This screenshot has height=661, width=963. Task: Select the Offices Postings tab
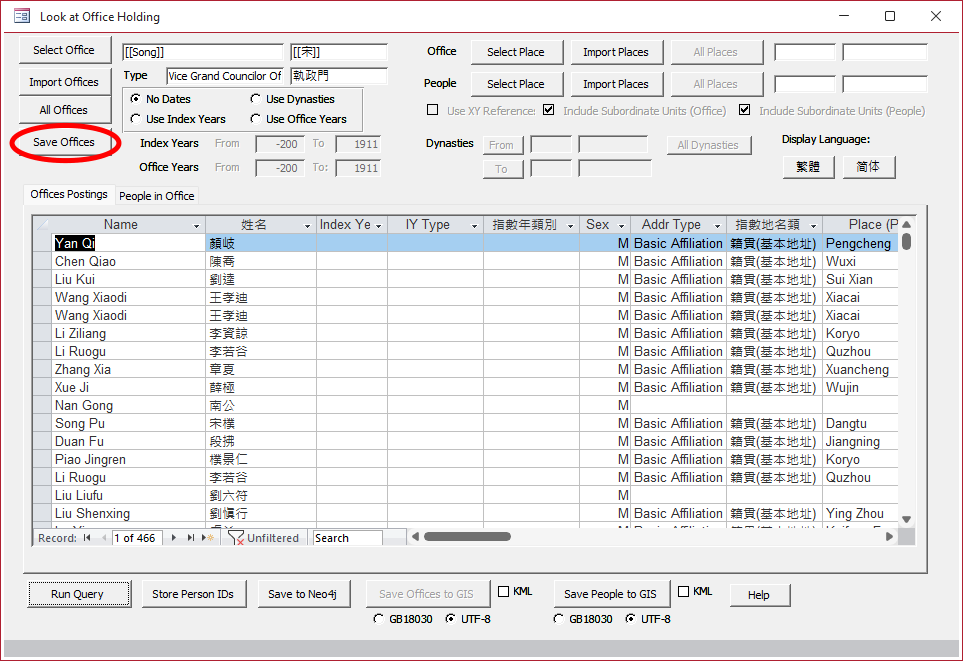[x=69, y=195]
